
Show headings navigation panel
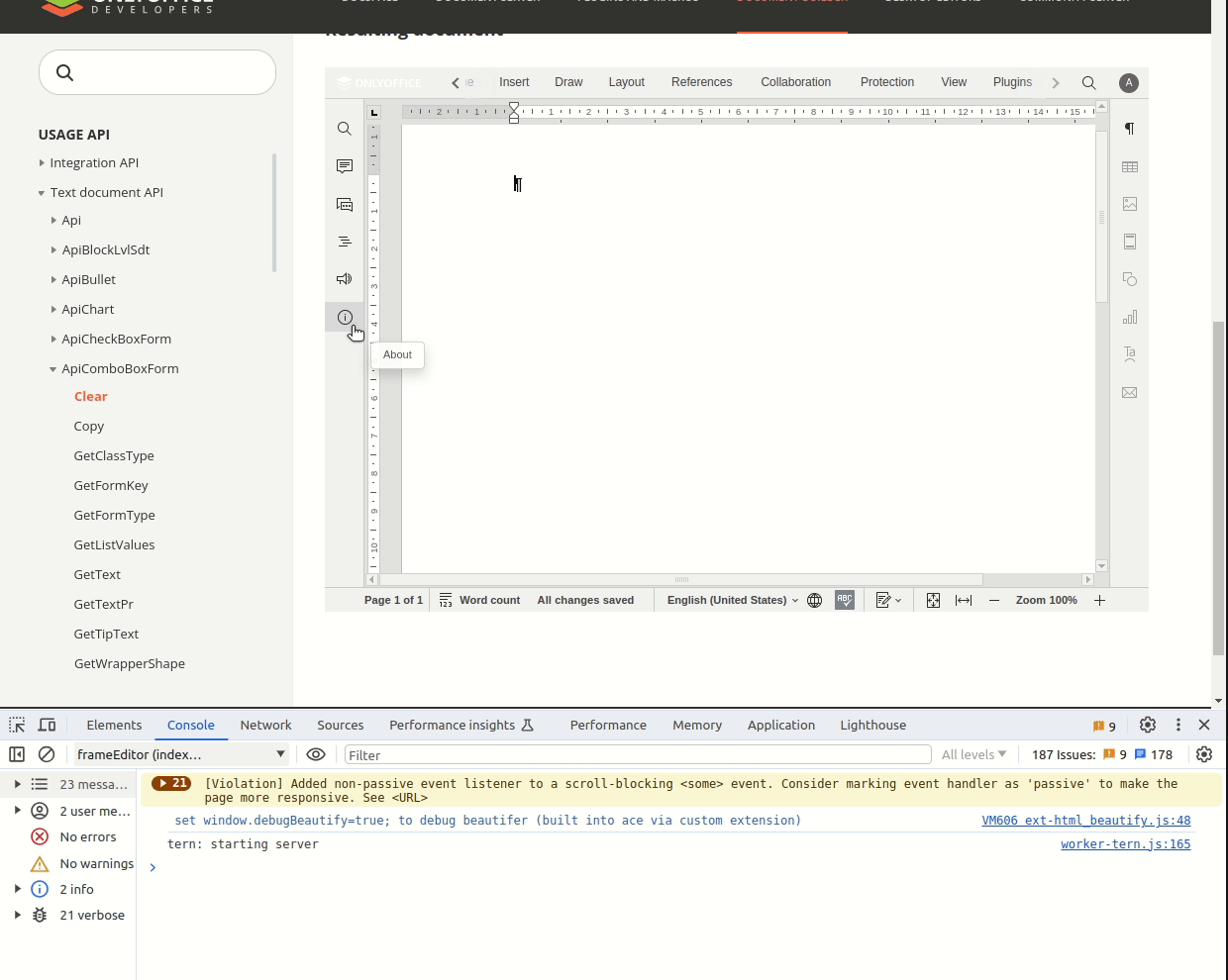point(345,242)
